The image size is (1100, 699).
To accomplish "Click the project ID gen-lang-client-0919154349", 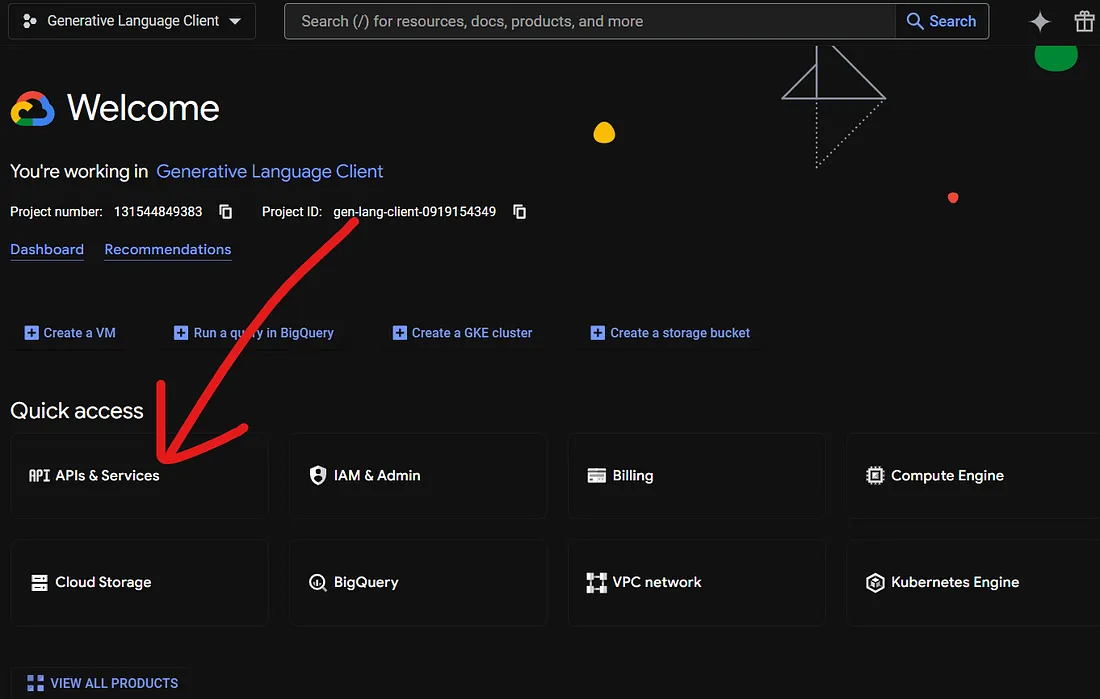I will tap(415, 211).
